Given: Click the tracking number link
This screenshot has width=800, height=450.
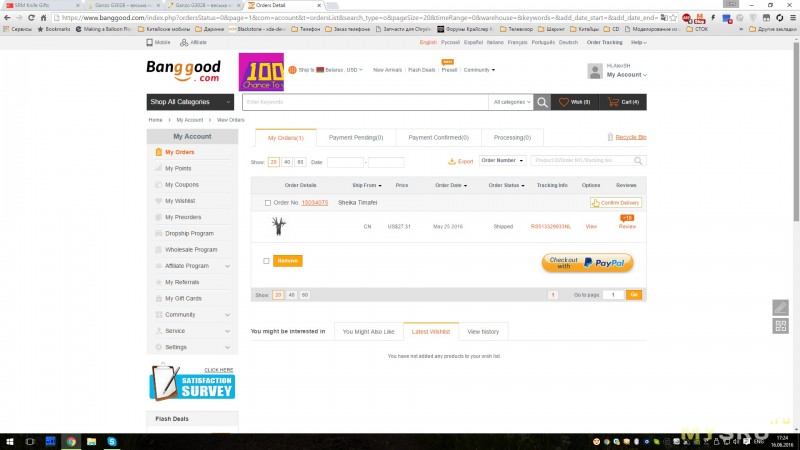Looking at the screenshot, I should [x=551, y=227].
